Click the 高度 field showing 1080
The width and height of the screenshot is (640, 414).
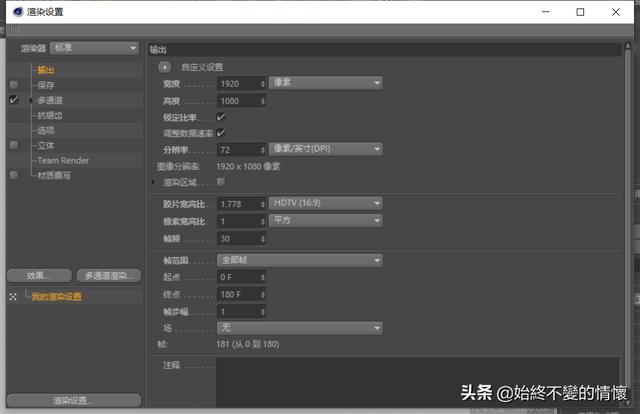pyautogui.click(x=242, y=101)
